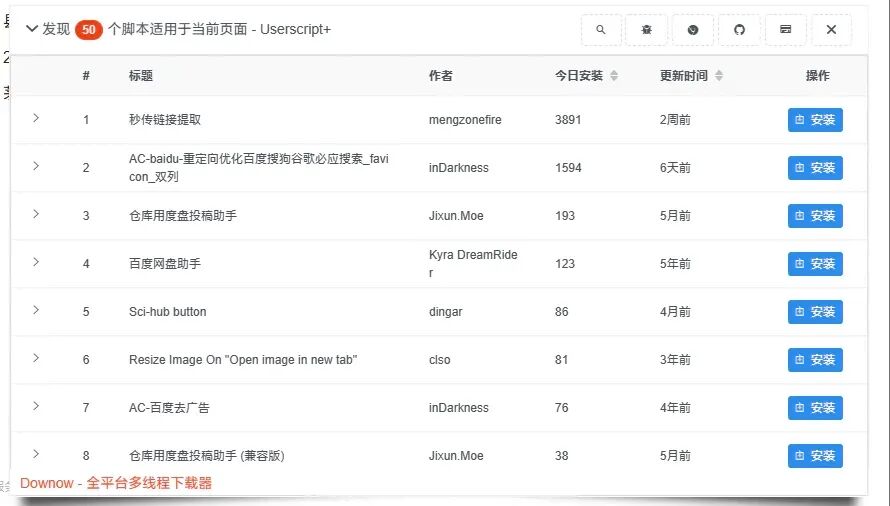Click the update time 6天前

pyautogui.click(x=675, y=168)
